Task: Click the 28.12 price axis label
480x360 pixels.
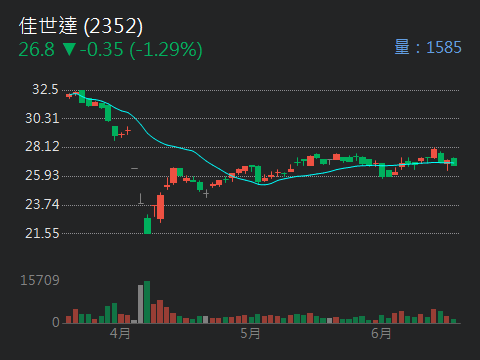Action: pyautogui.click(x=42, y=147)
